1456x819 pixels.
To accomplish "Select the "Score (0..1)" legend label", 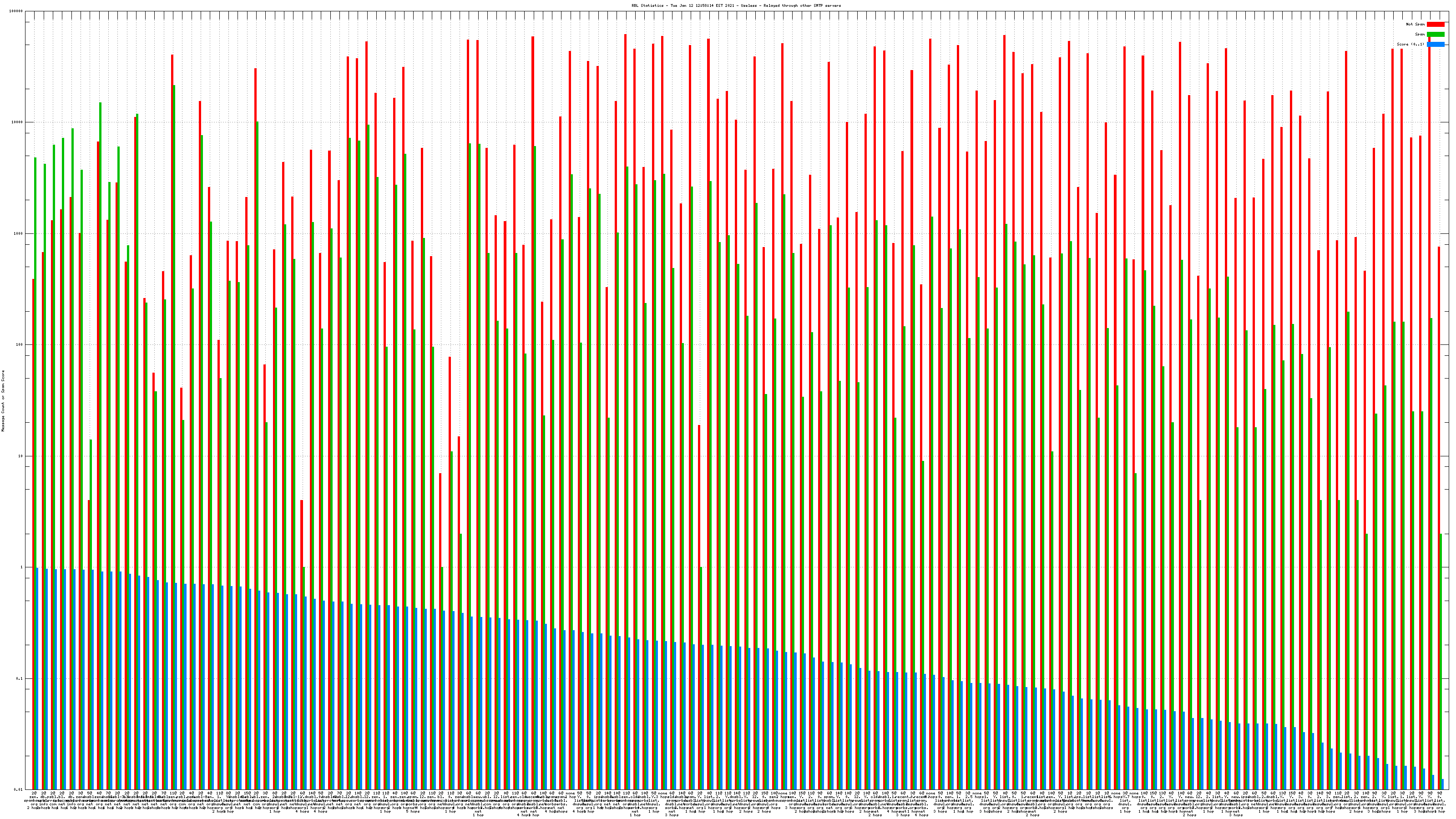I will click(x=1410, y=44).
